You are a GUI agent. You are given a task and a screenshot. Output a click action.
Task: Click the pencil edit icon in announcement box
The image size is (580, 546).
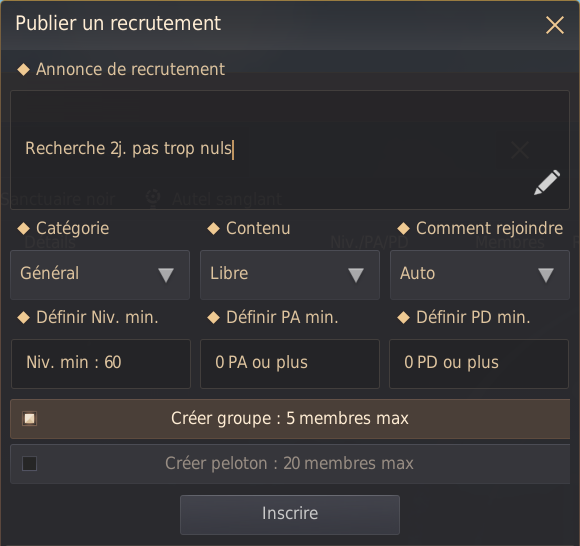547,182
